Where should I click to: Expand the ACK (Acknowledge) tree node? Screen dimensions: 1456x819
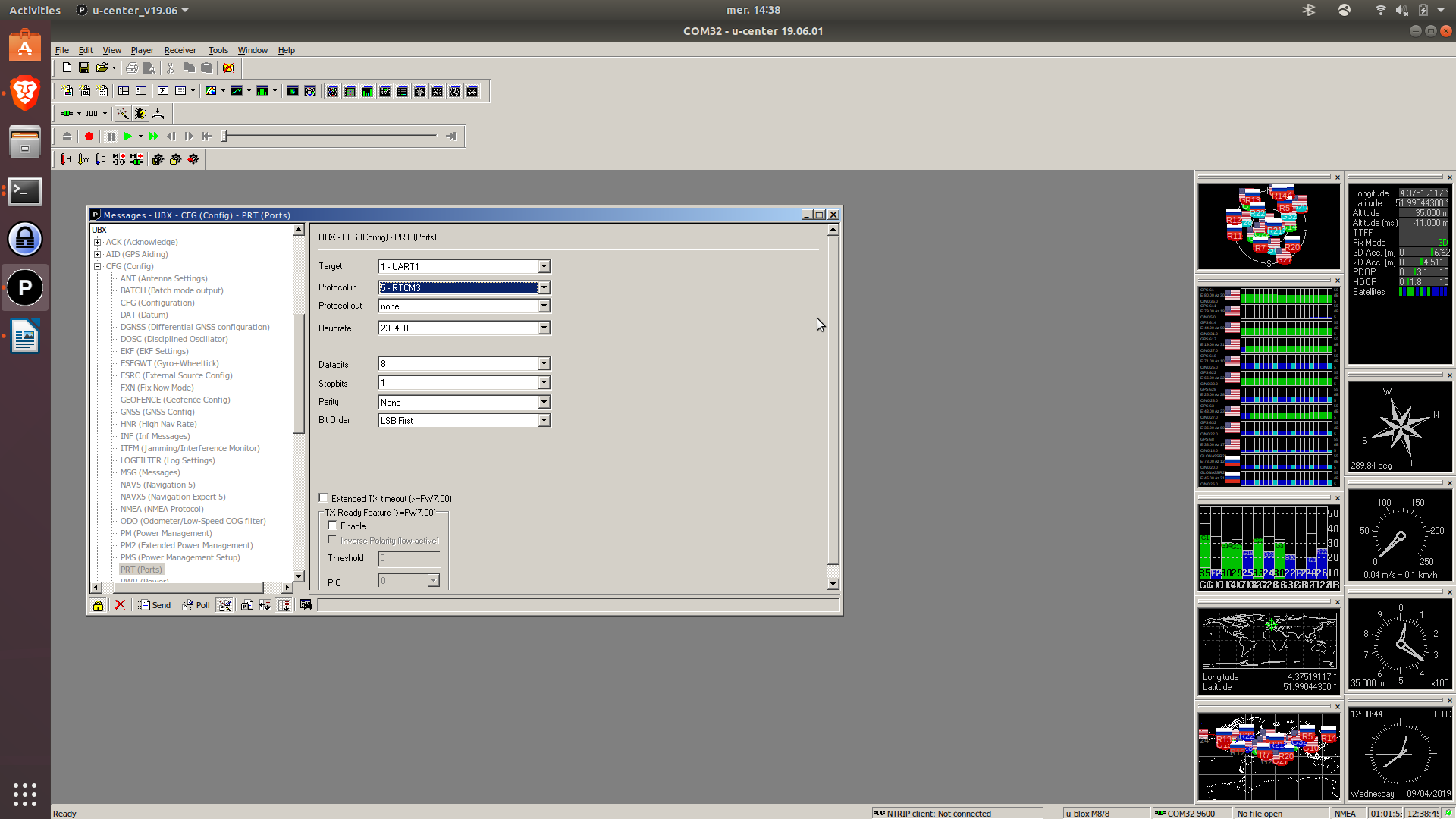[97, 242]
